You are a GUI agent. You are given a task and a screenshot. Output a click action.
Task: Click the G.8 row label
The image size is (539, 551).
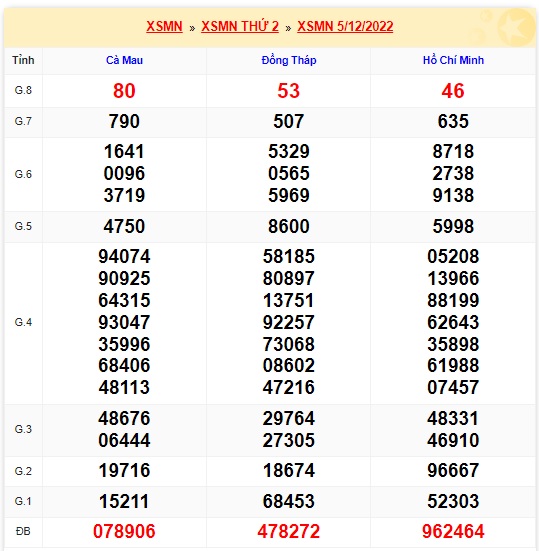click(x=23, y=90)
